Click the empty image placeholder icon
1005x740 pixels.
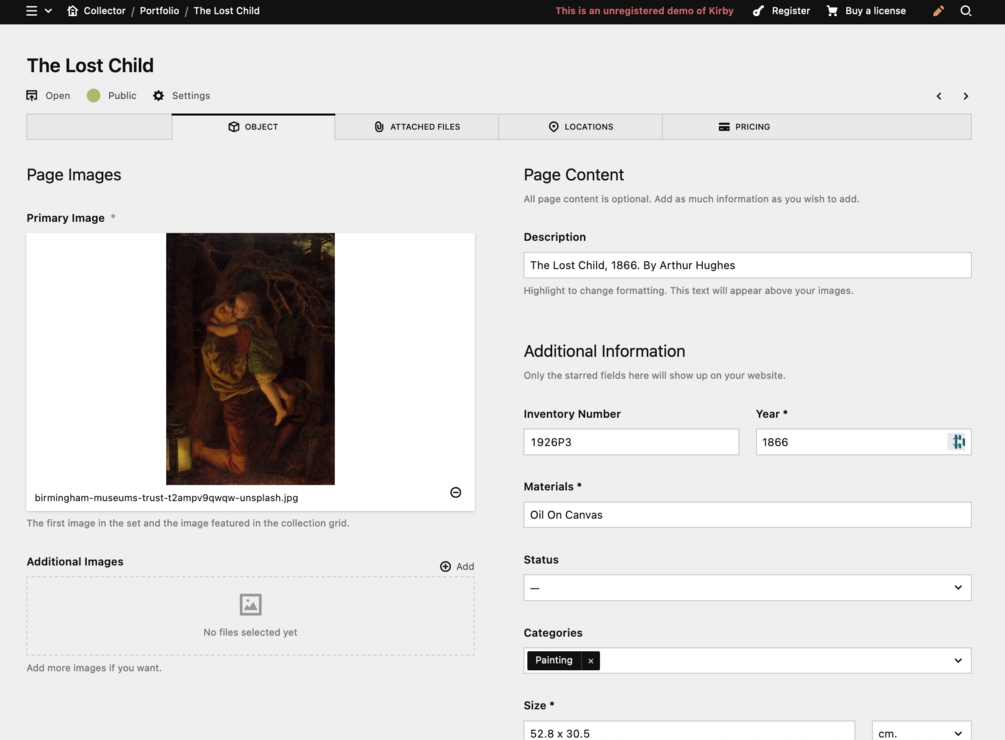(x=250, y=605)
